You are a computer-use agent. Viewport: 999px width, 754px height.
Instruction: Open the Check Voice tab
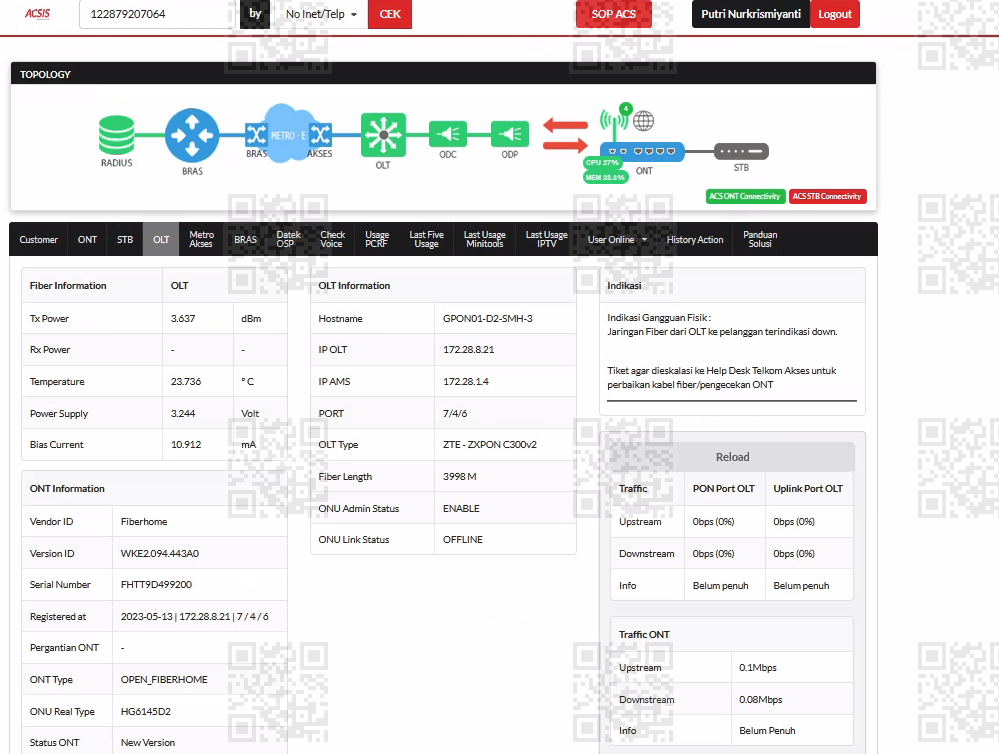point(332,240)
